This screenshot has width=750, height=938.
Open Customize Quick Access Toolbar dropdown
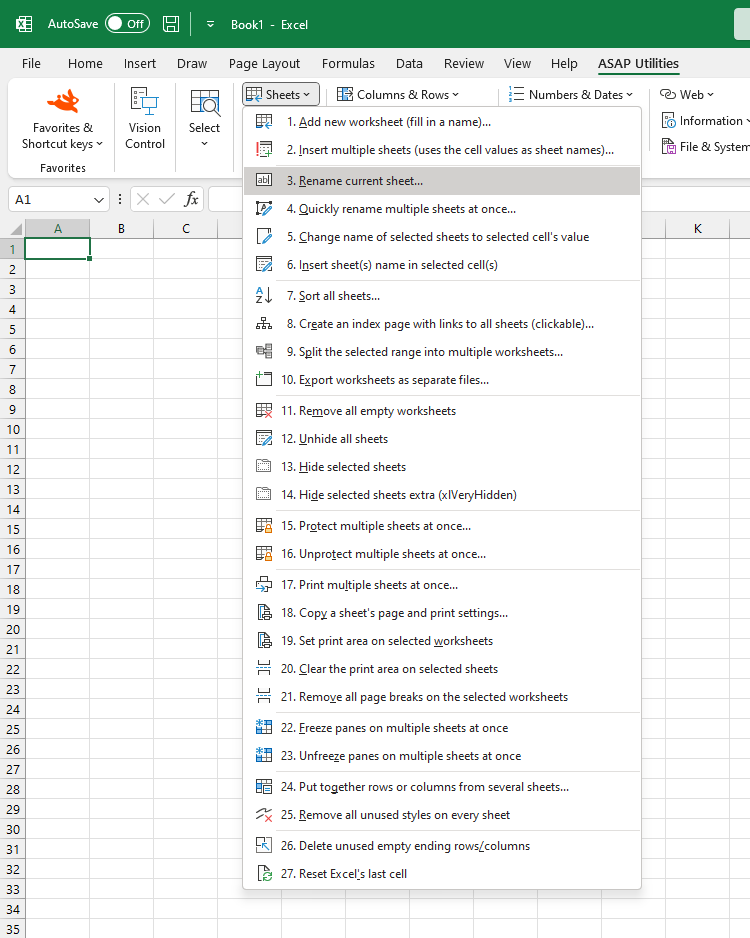coord(211,25)
